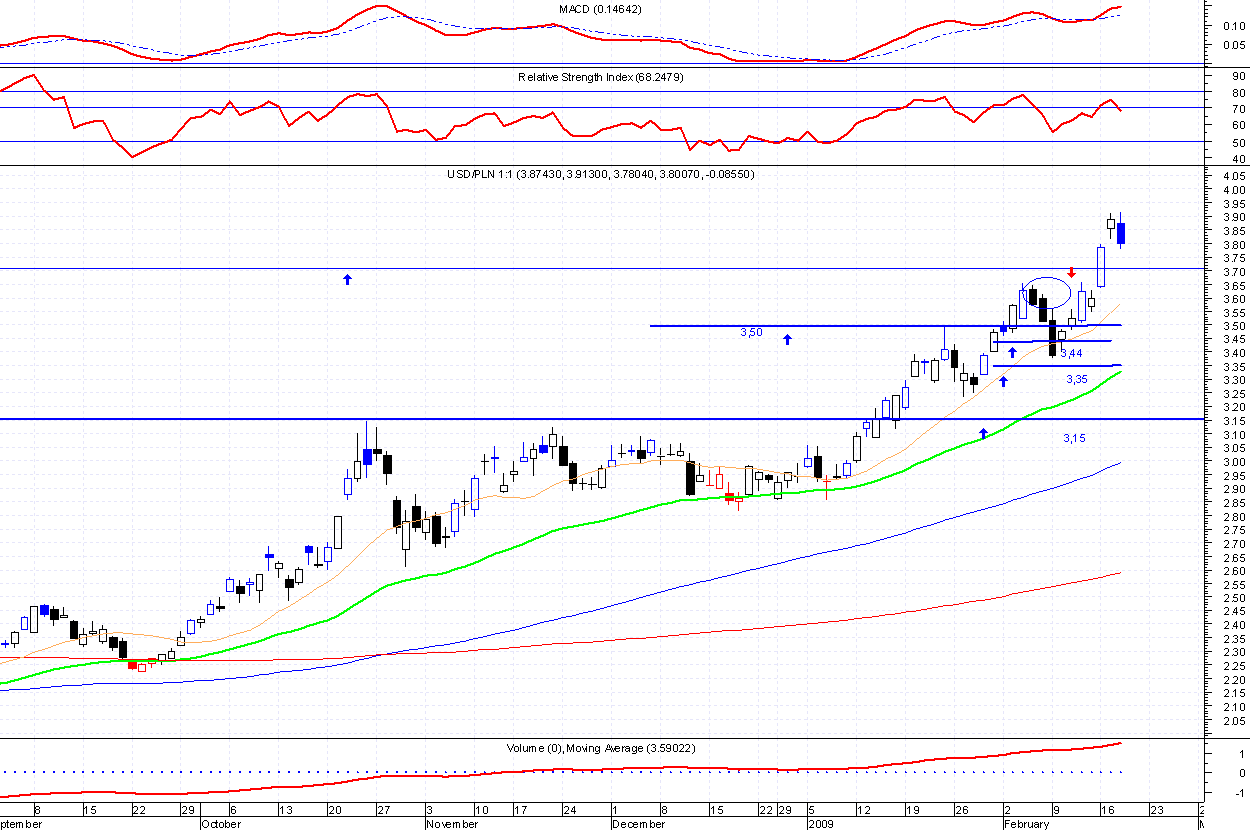The height and width of the screenshot is (830, 1250).
Task: Click the 2.50 value on the price axis
Action: 1233,599
